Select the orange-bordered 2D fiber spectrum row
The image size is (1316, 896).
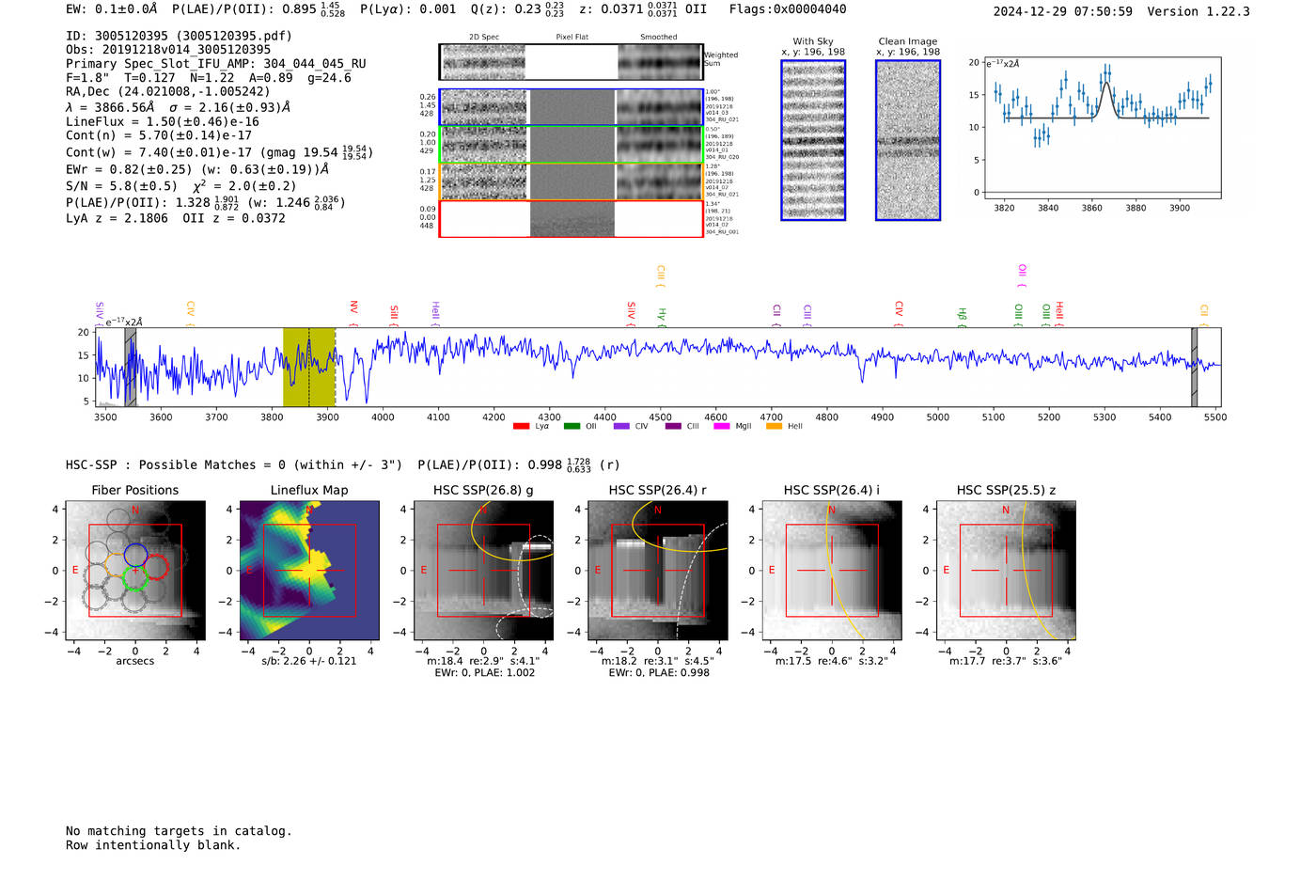coord(571,181)
